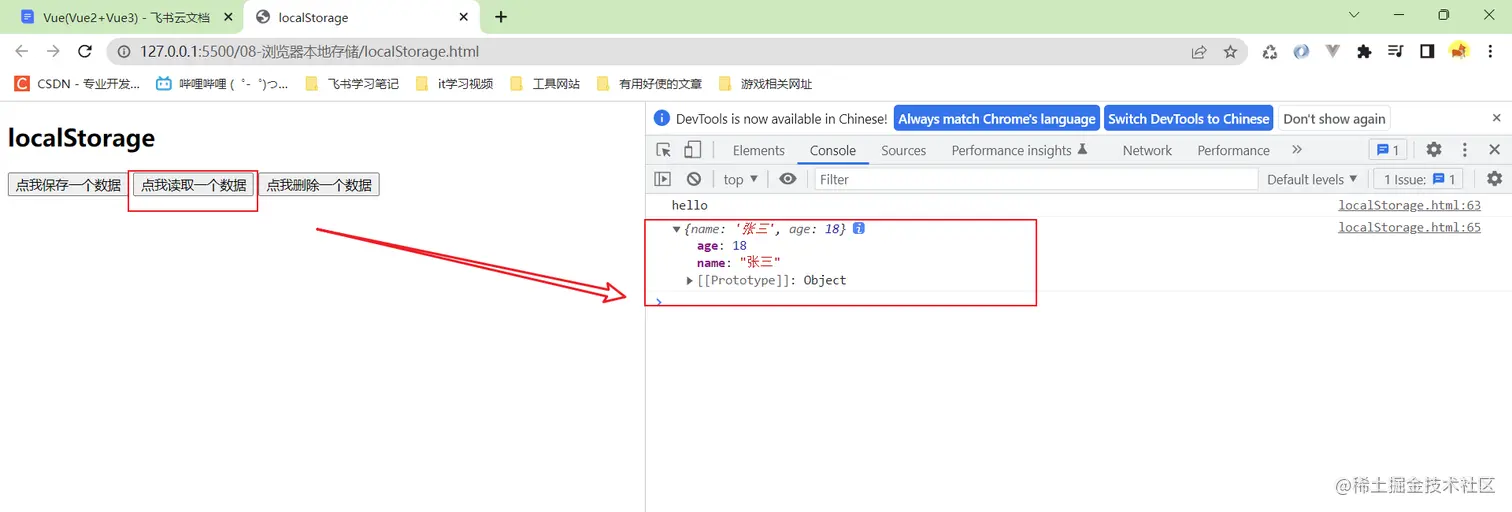Viewport: 1512px width, 512px height.
Task: Switch to the Performance tab
Action: coord(1233,150)
